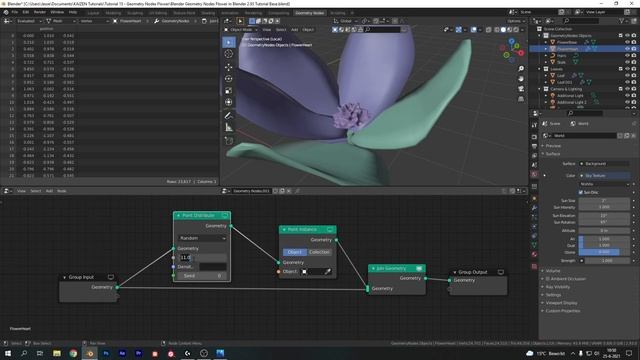Toggle visibility of Additional Light
640x360 pixels.
coord(627,96)
